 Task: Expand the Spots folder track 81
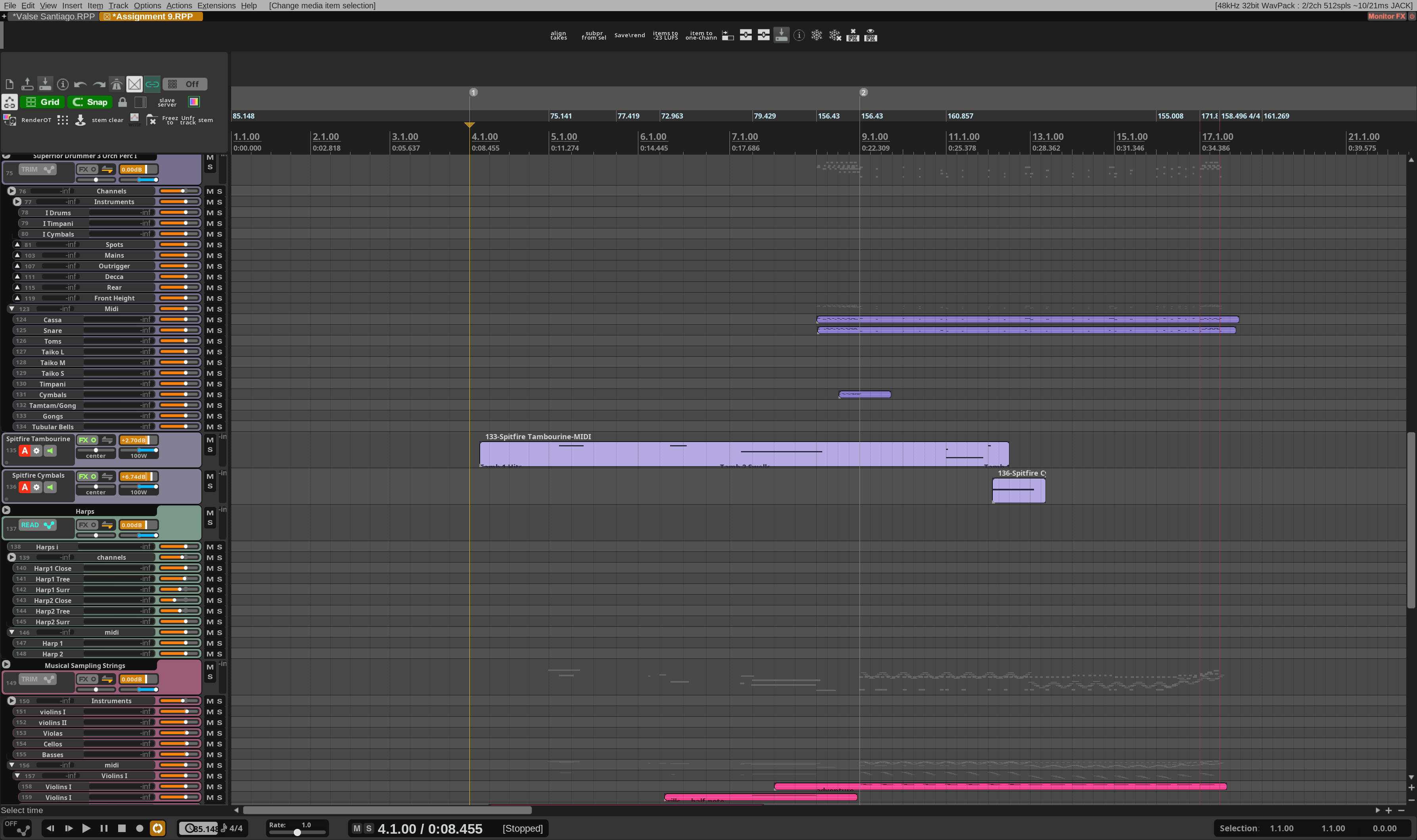(17, 245)
